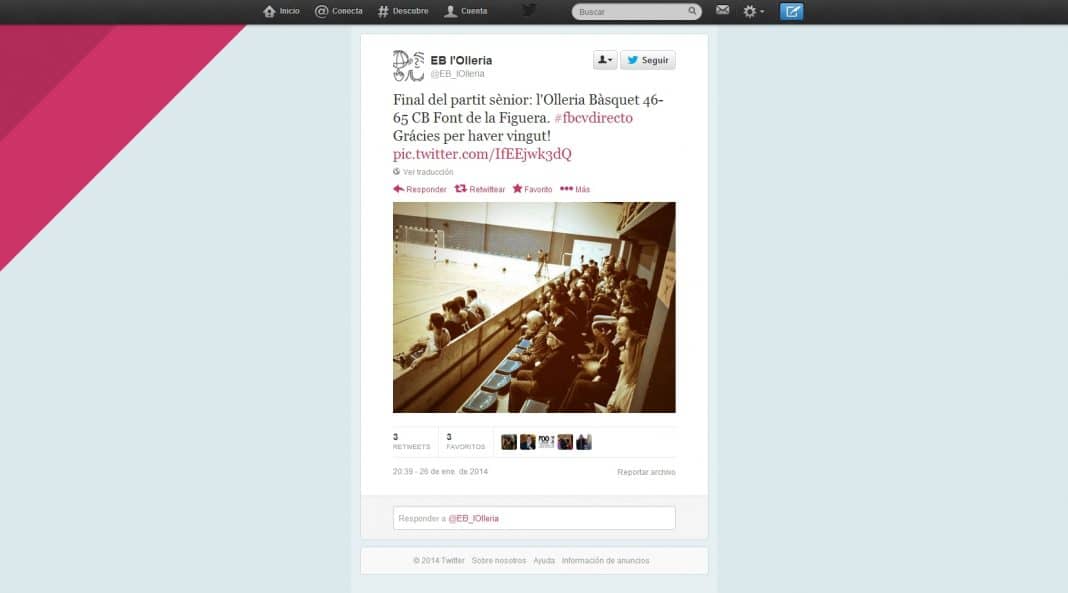
Task: Open the #fbcvdirecto hashtag link
Action: [593, 118]
